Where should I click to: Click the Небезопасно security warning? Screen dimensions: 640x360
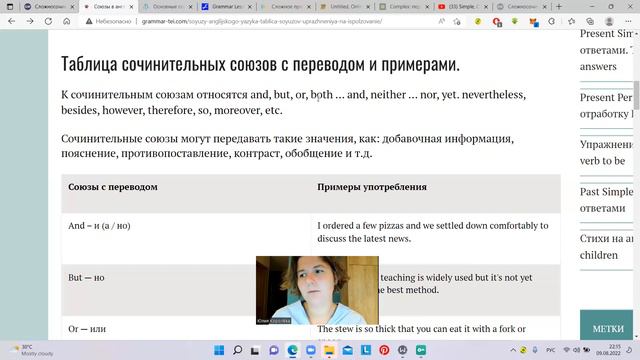coord(108,21)
